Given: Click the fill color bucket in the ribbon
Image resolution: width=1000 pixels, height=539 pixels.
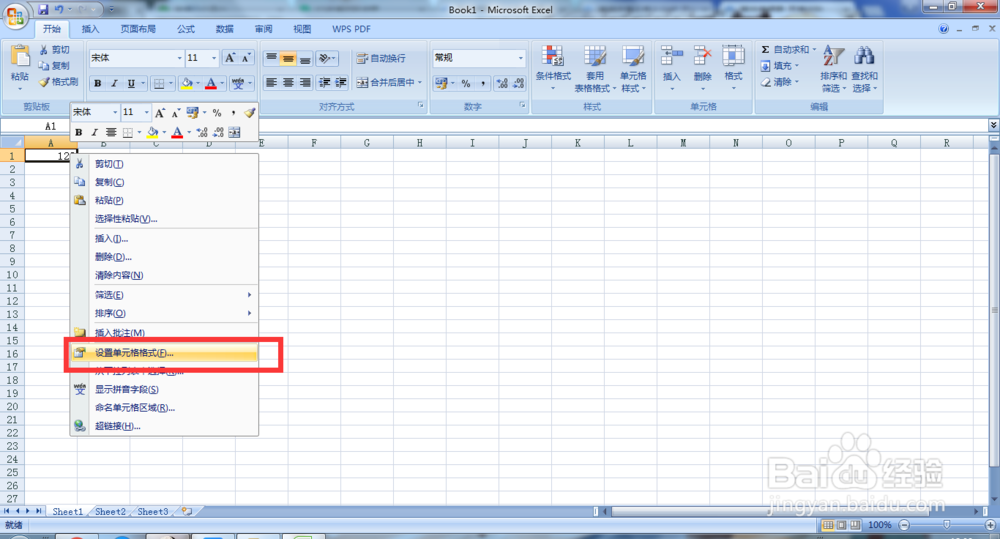Looking at the screenshot, I should click(187, 83).
